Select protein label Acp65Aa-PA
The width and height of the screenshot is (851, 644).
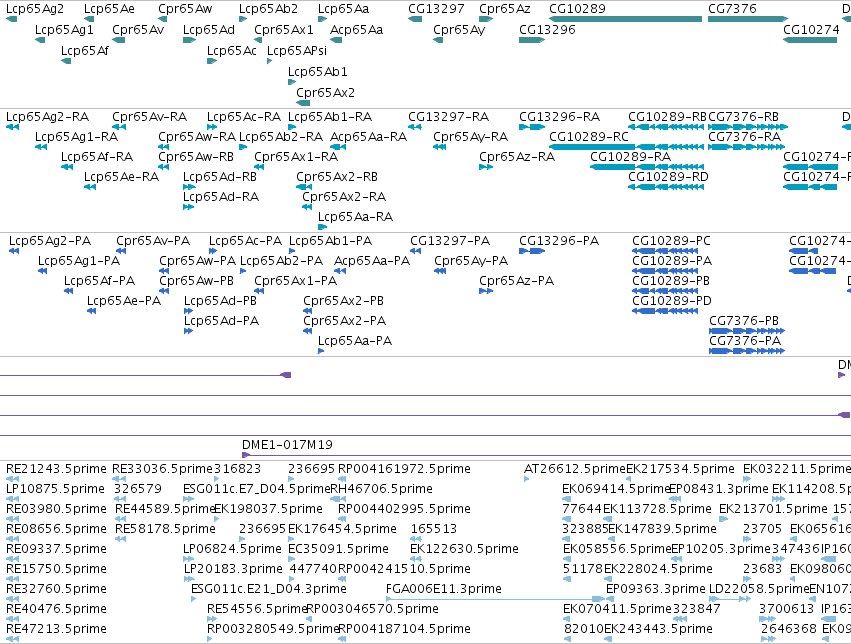coord(372,261)
